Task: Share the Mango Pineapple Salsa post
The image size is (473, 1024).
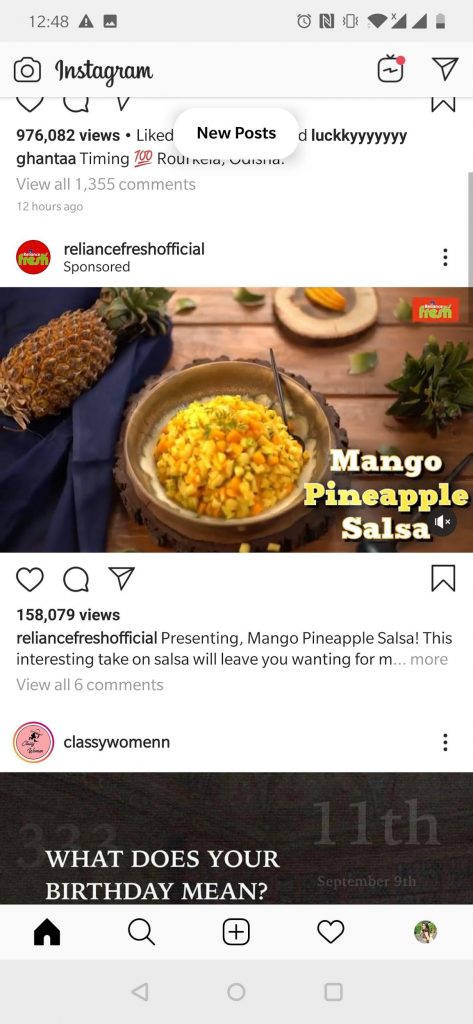Action: point(122,578)
